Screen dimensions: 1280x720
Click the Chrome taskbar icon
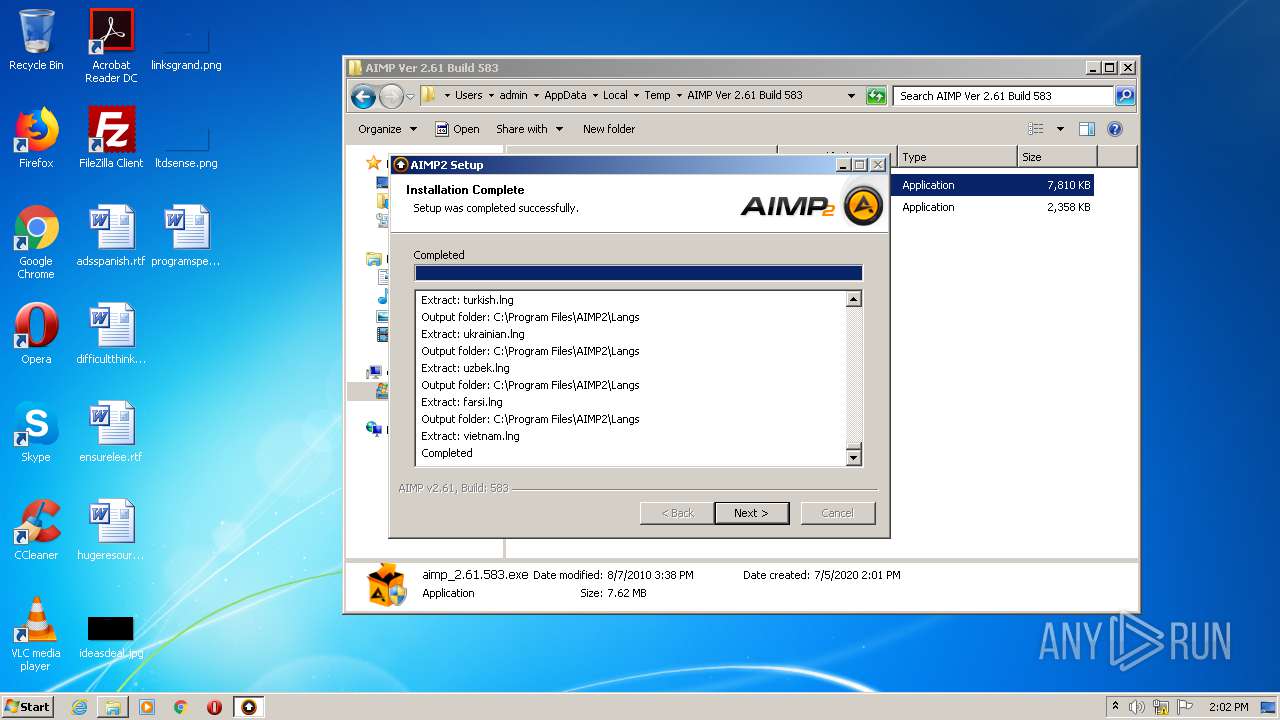(x=181, y=707)
